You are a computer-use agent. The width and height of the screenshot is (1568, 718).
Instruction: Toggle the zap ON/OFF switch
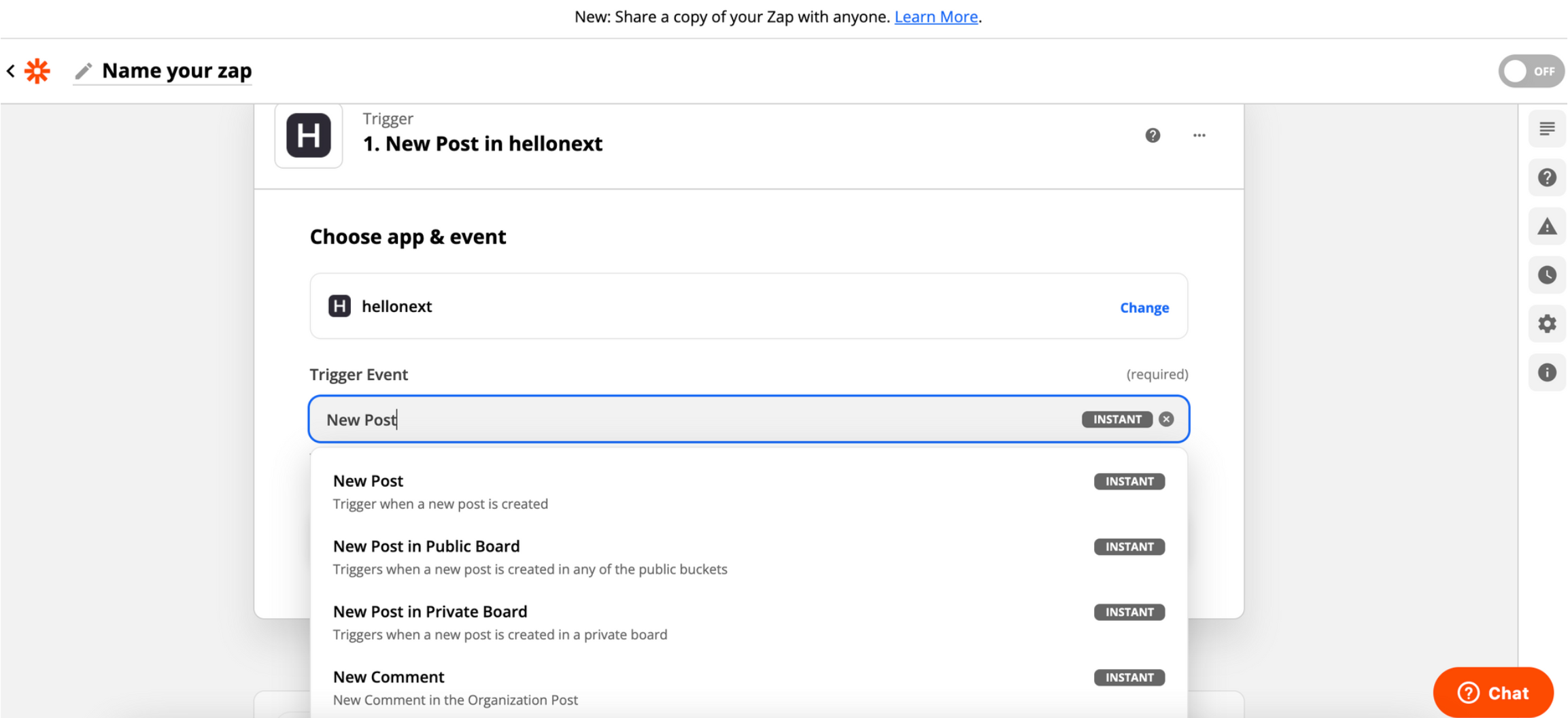[x=1531, y=71]
